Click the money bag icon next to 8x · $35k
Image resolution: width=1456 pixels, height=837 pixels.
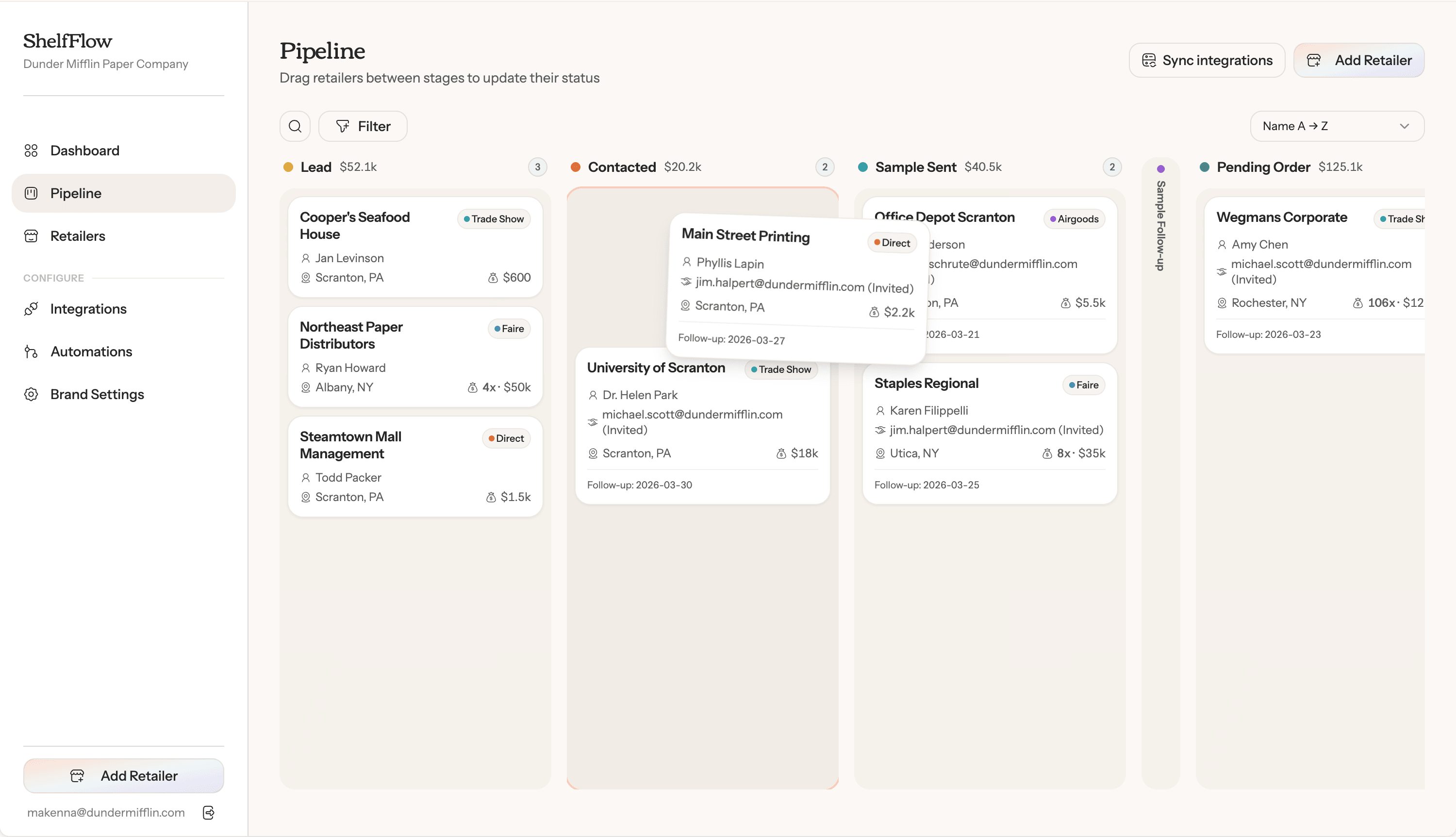click(1047, 453)
